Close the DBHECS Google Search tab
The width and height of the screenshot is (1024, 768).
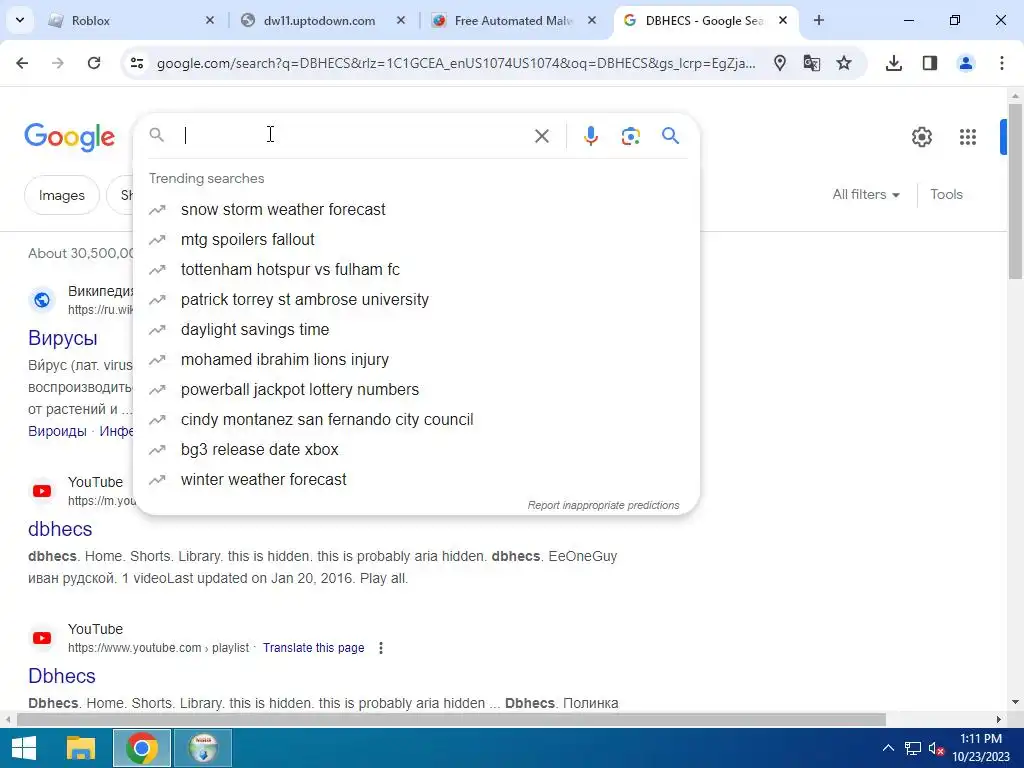click(783, 21)
